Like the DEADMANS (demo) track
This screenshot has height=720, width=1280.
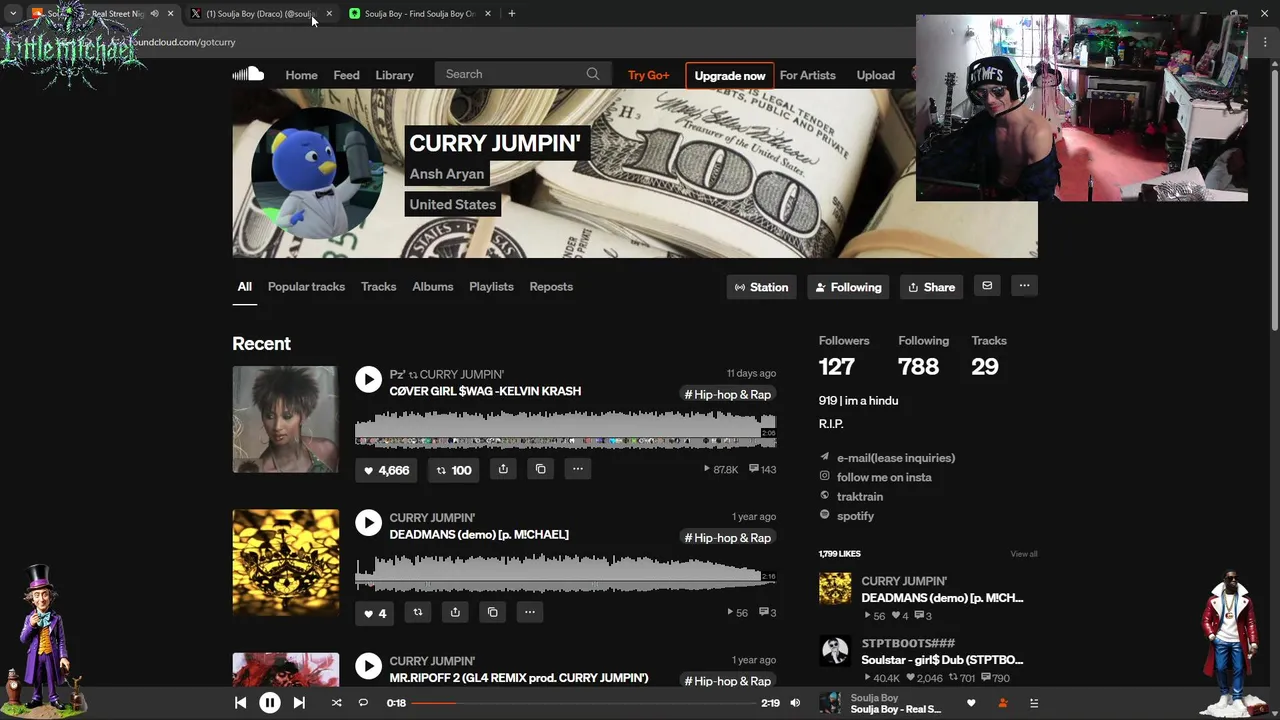point(374,613)
